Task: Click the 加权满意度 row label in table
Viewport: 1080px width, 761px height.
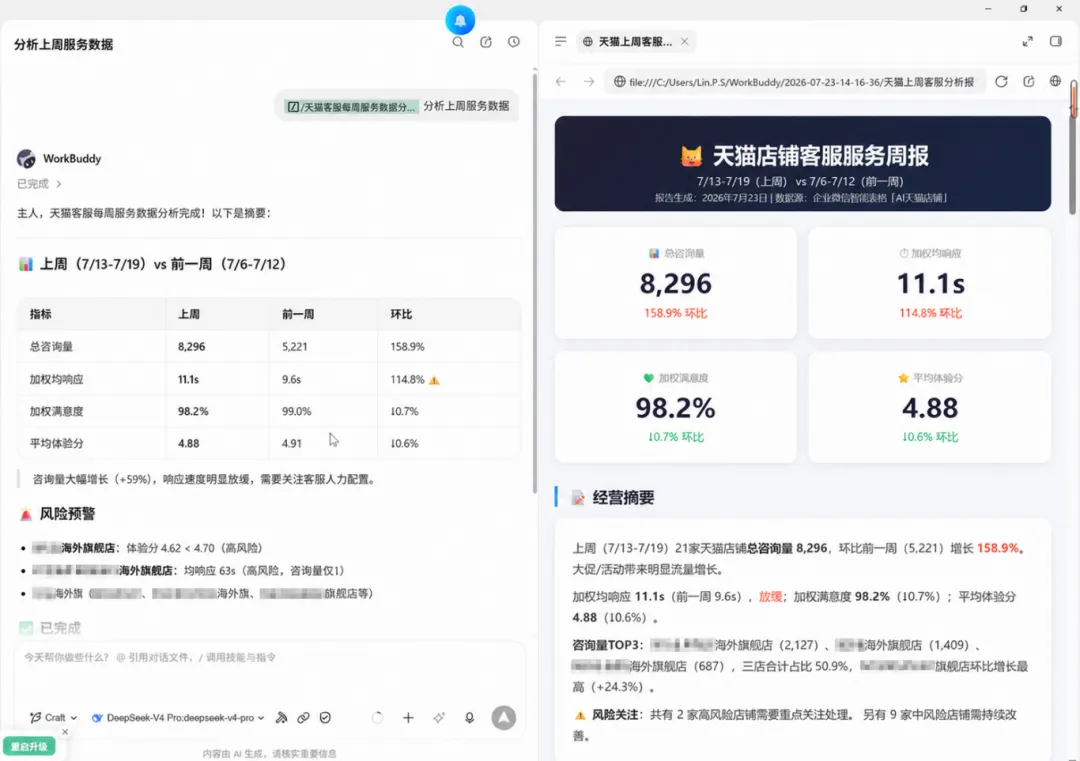Action: (x=56, y=411)
